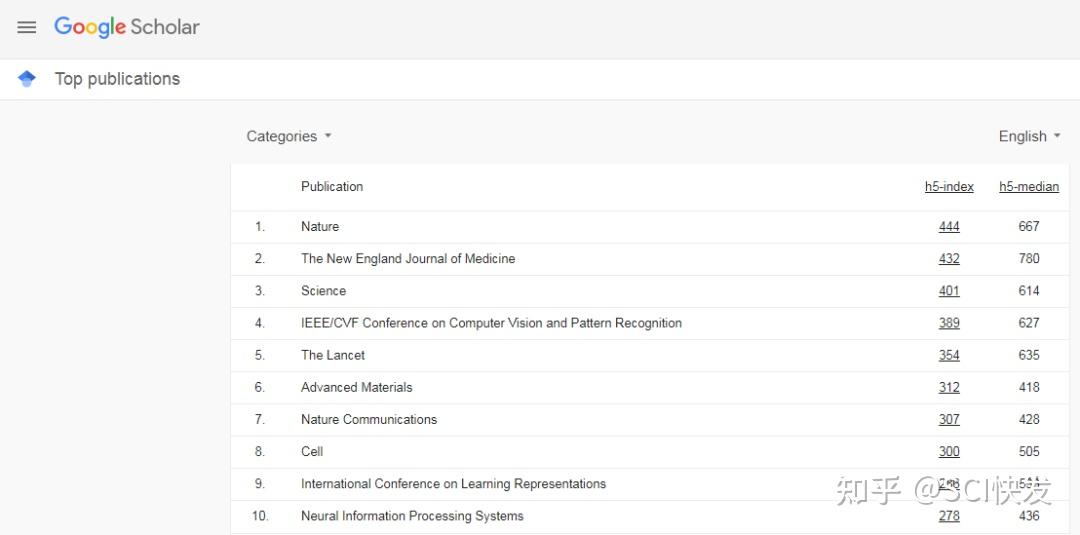Open the English language dropdown
1080x535 pixels.
click(1029, 136)
